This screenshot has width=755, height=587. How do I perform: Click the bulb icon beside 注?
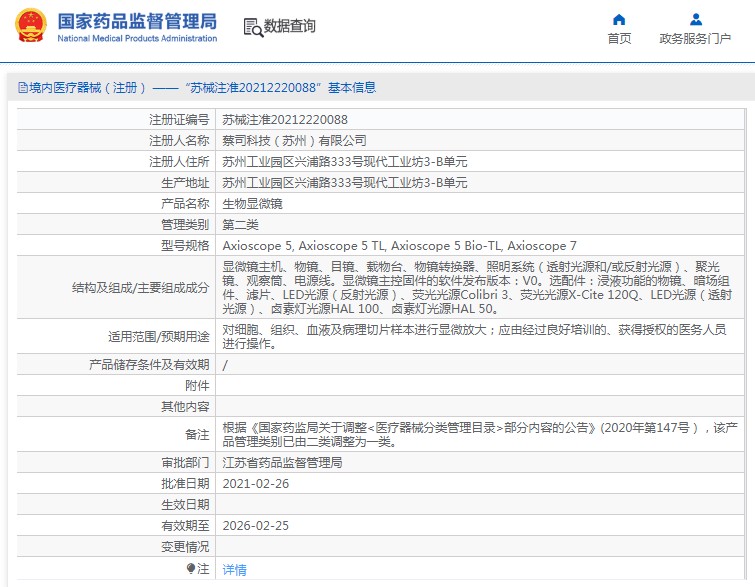click(191, 569)
